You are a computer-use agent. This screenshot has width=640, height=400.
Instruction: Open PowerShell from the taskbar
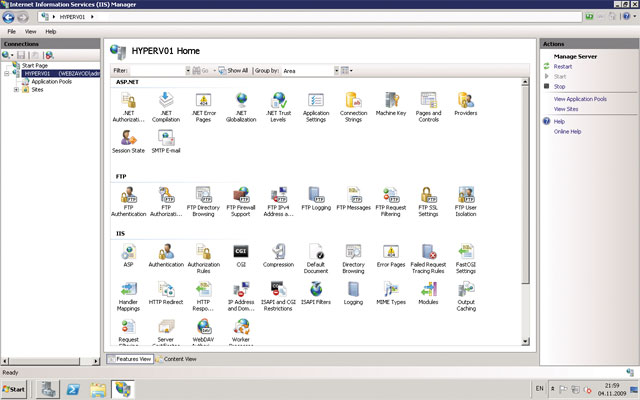[x=73, y=389]
